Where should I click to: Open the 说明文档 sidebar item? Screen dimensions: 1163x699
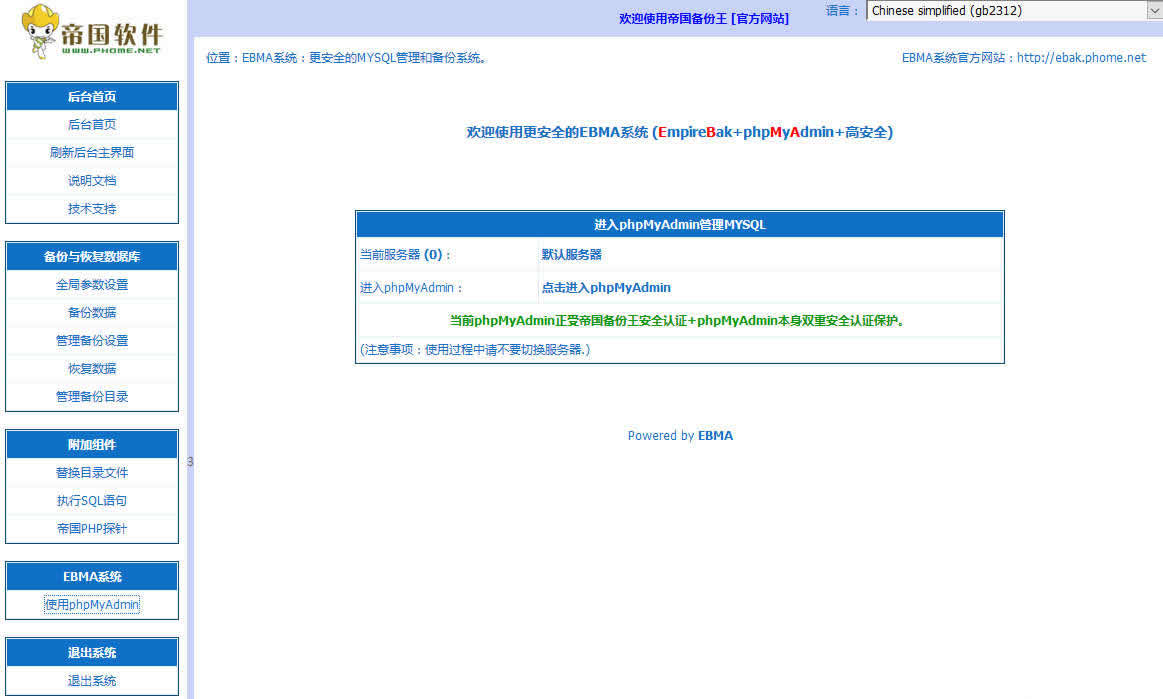(x=92, y=180)
